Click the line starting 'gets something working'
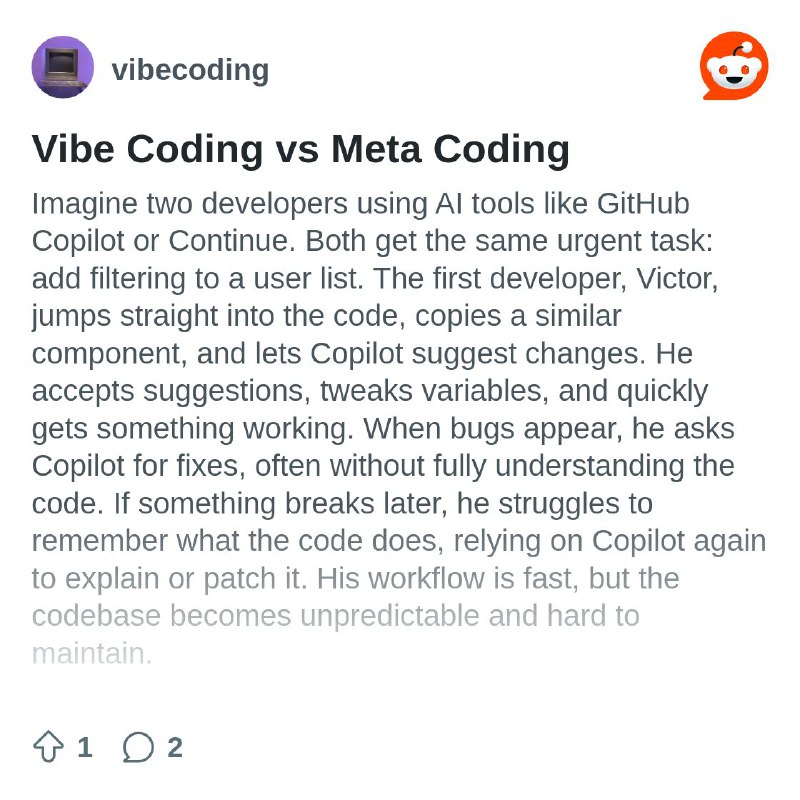Screen dimensions: 800x800 pos(383,429)
